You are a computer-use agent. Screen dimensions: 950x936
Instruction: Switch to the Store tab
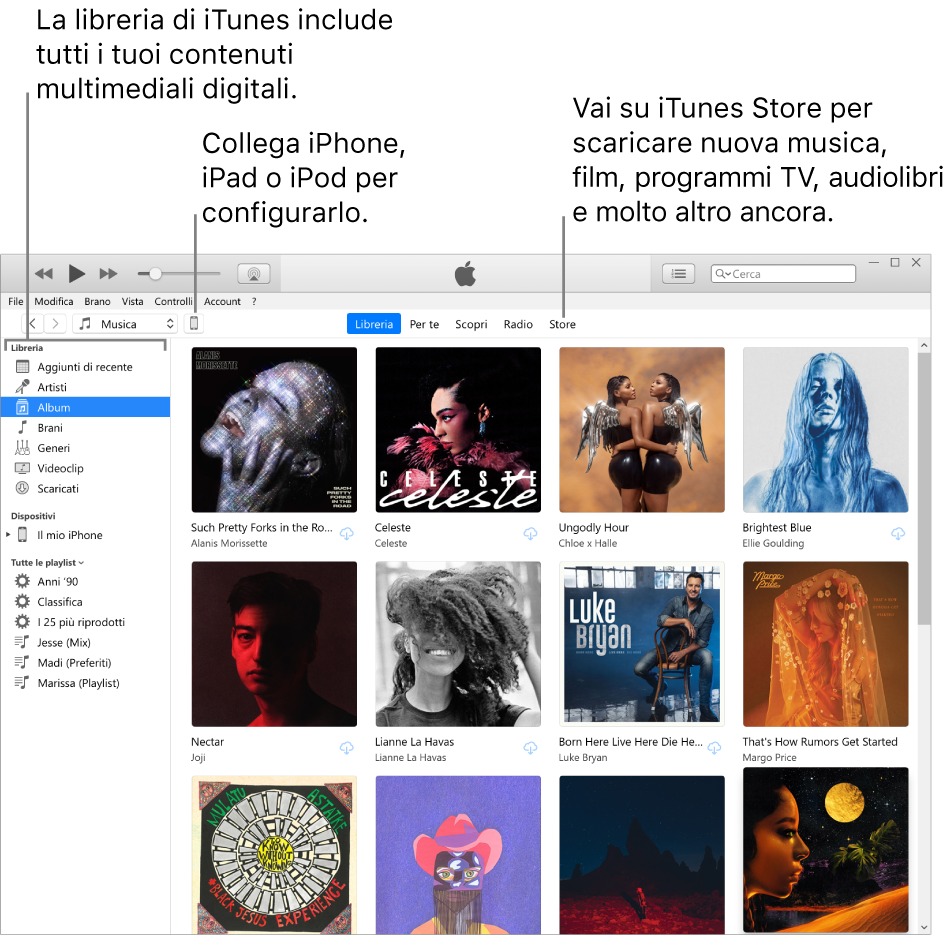pos(562,324)
